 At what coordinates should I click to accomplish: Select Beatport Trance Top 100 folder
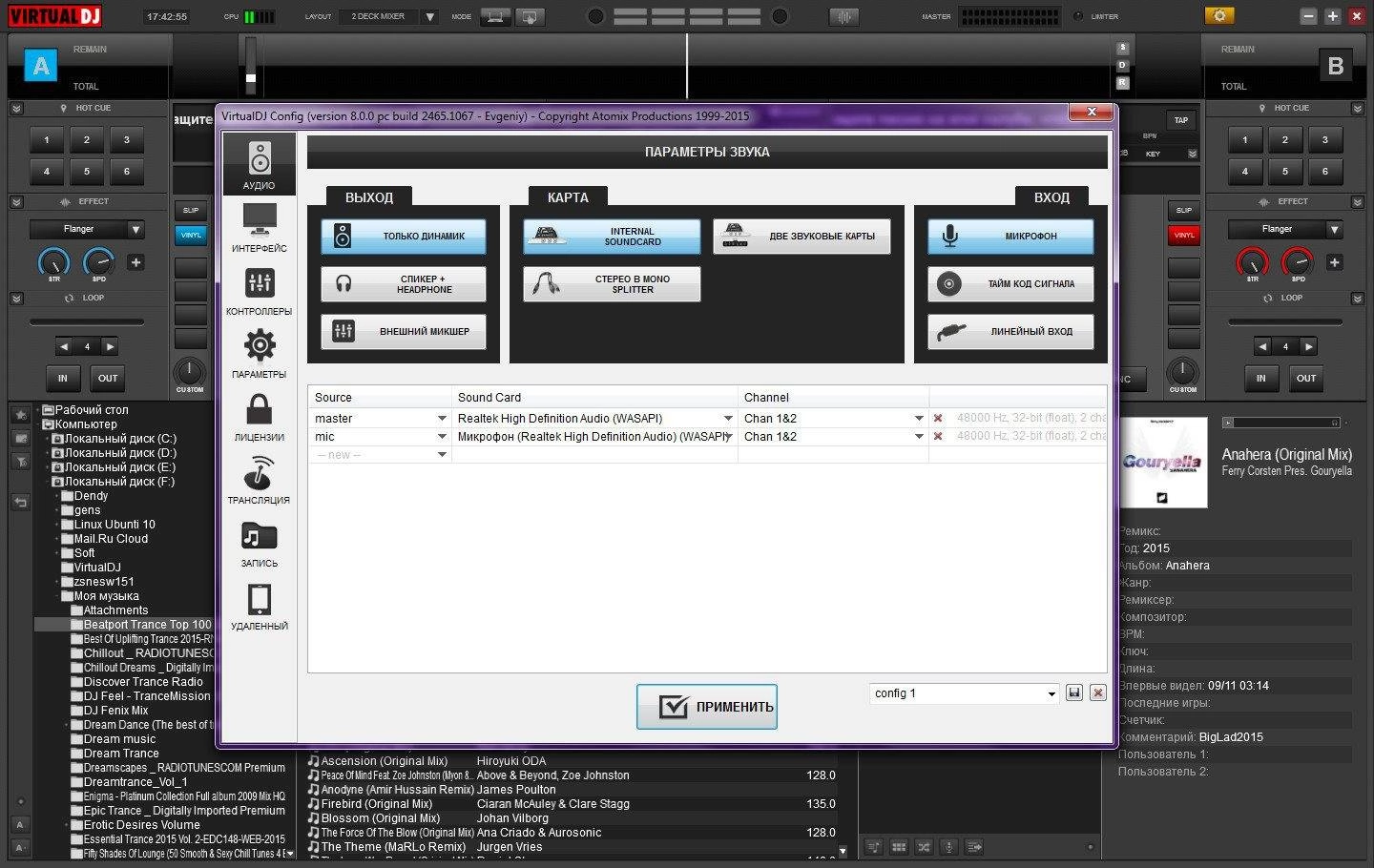coord(147,625)
